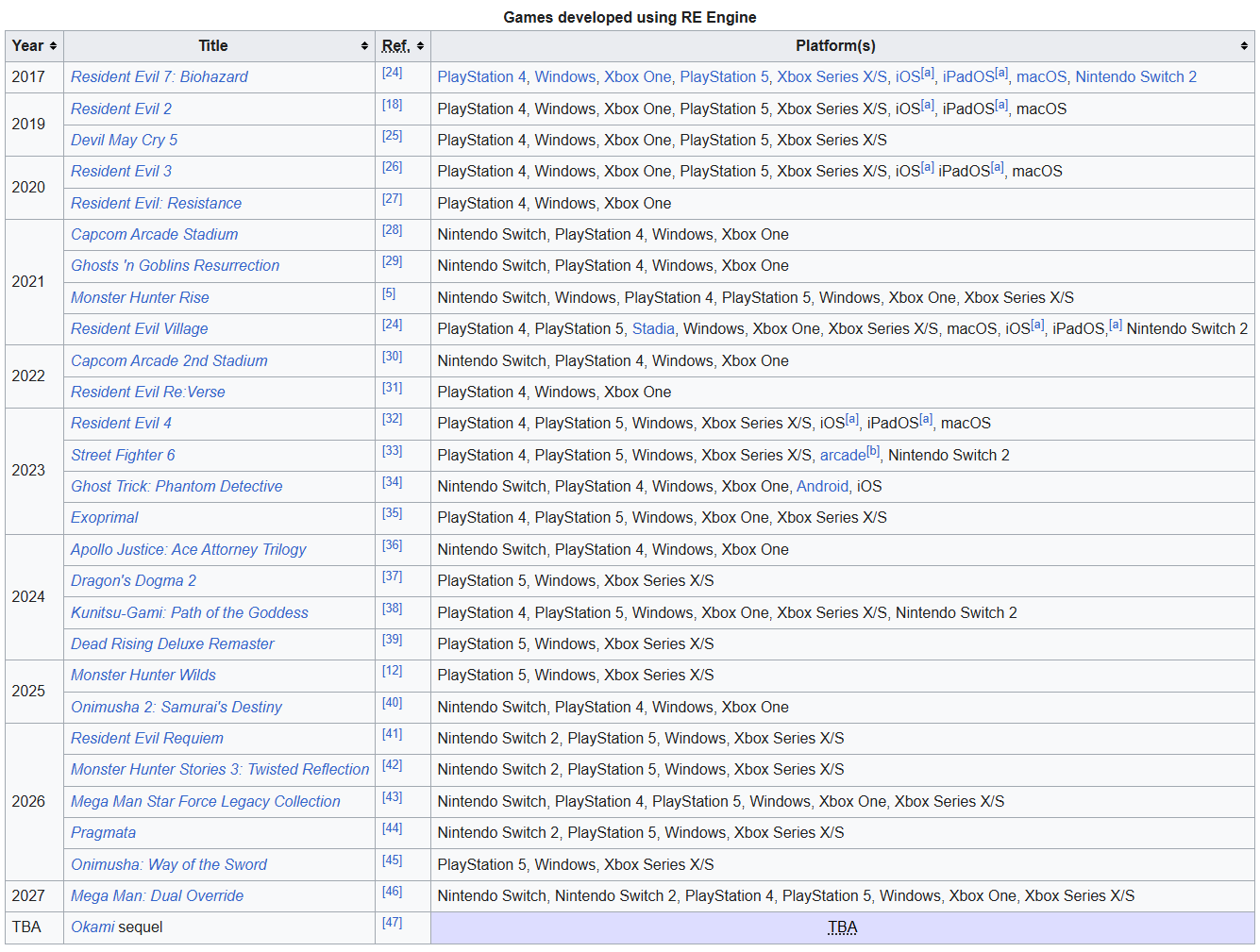Image resolution: width=1260 pixels, height=952 pixels.
Task: Sort the table by the Platform(s) column arrows
Action: [1244, 46]
